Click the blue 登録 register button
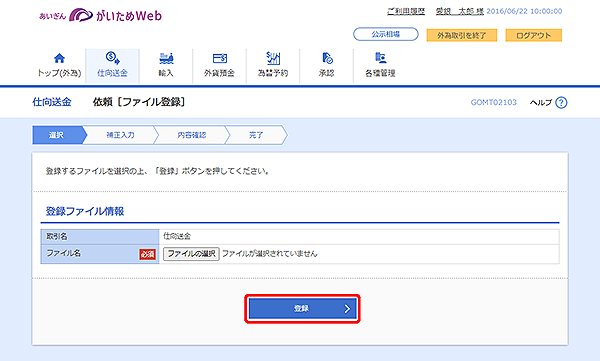This screenshot has width=600, height=361. click(x=302, y=309)
